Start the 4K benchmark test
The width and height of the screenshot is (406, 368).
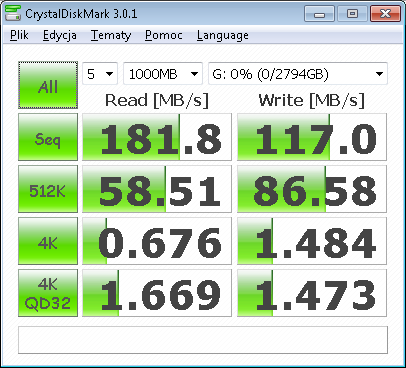tap(48, 241)
